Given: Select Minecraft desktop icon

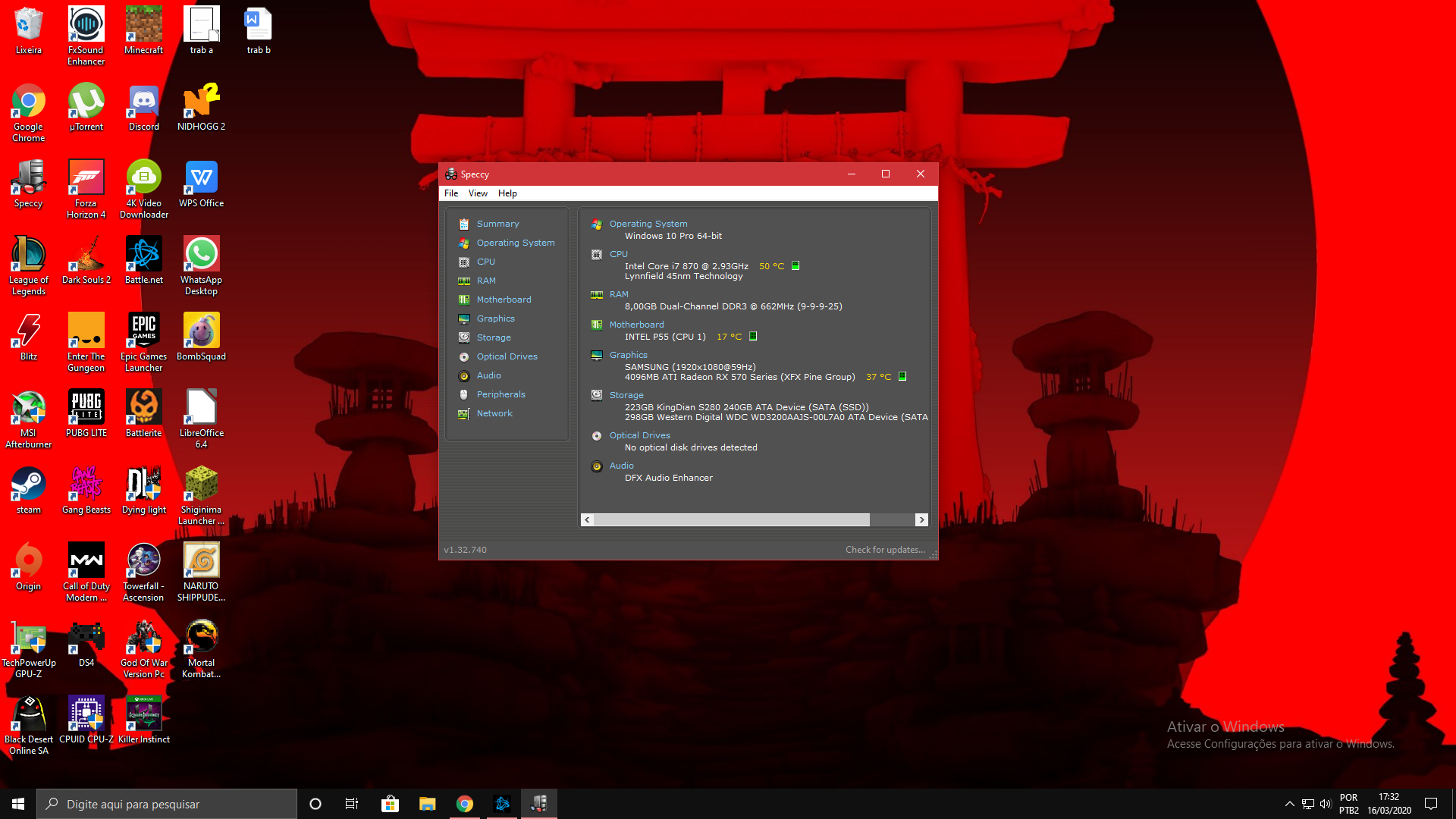Looking at the screenshot, I should (x=143, y=30).
